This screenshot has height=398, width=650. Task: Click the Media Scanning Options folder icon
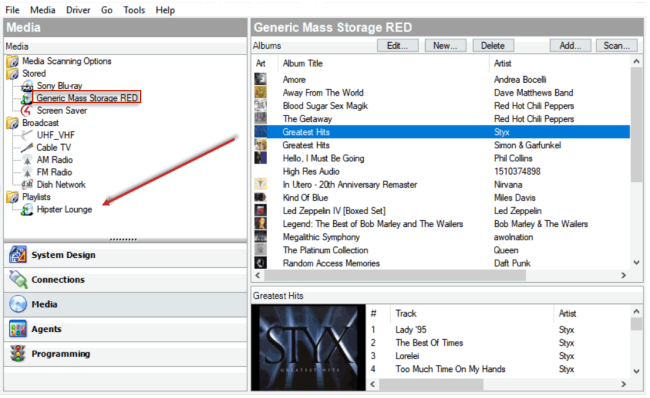pos(13,61)
